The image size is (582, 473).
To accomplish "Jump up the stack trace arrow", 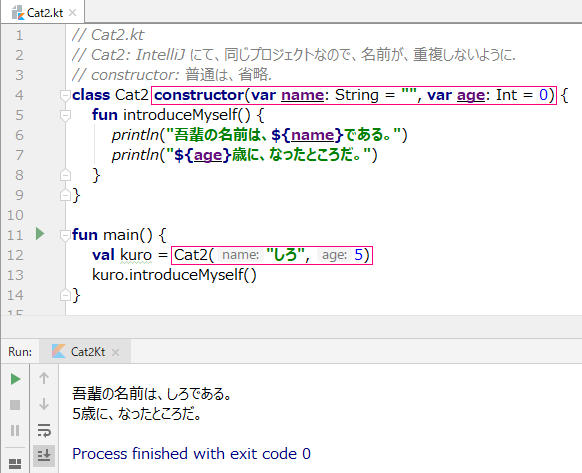I will (44, 378).
